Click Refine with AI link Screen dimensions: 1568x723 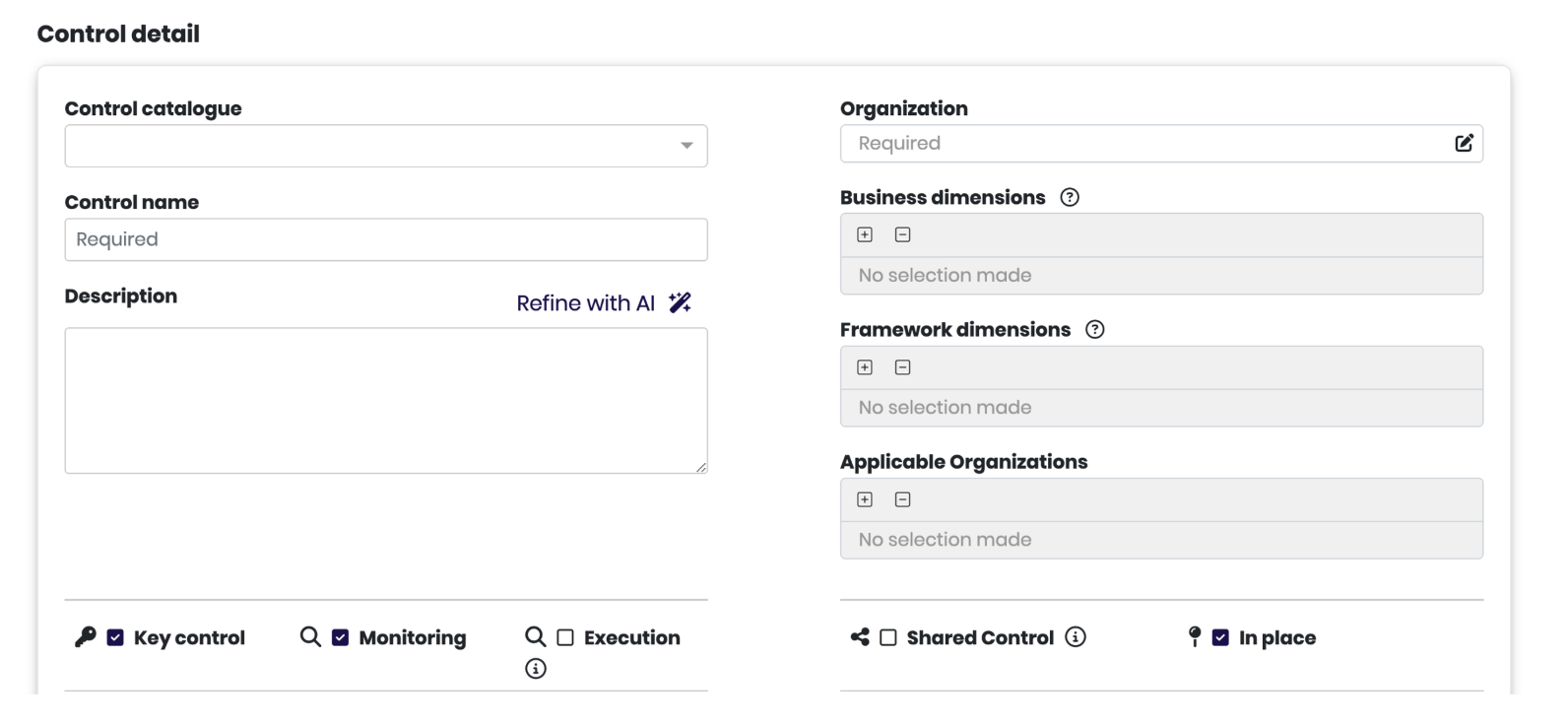[x=585, y=303]
